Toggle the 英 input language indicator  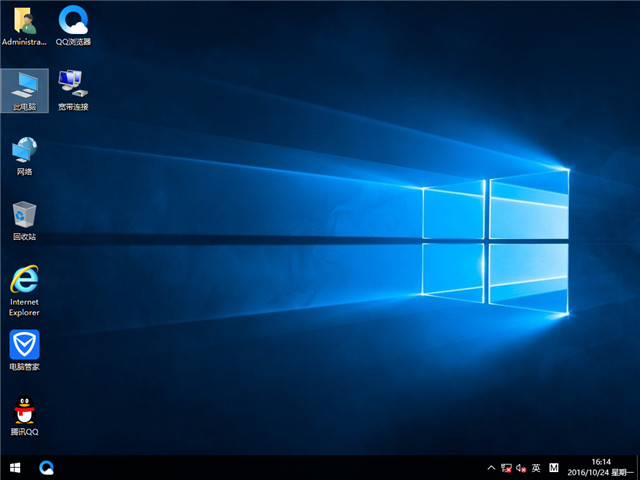tap(536, 467)
